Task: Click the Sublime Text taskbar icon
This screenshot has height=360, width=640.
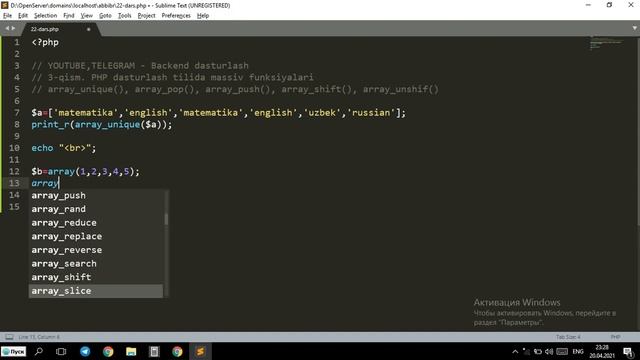Action: (200, 351)
